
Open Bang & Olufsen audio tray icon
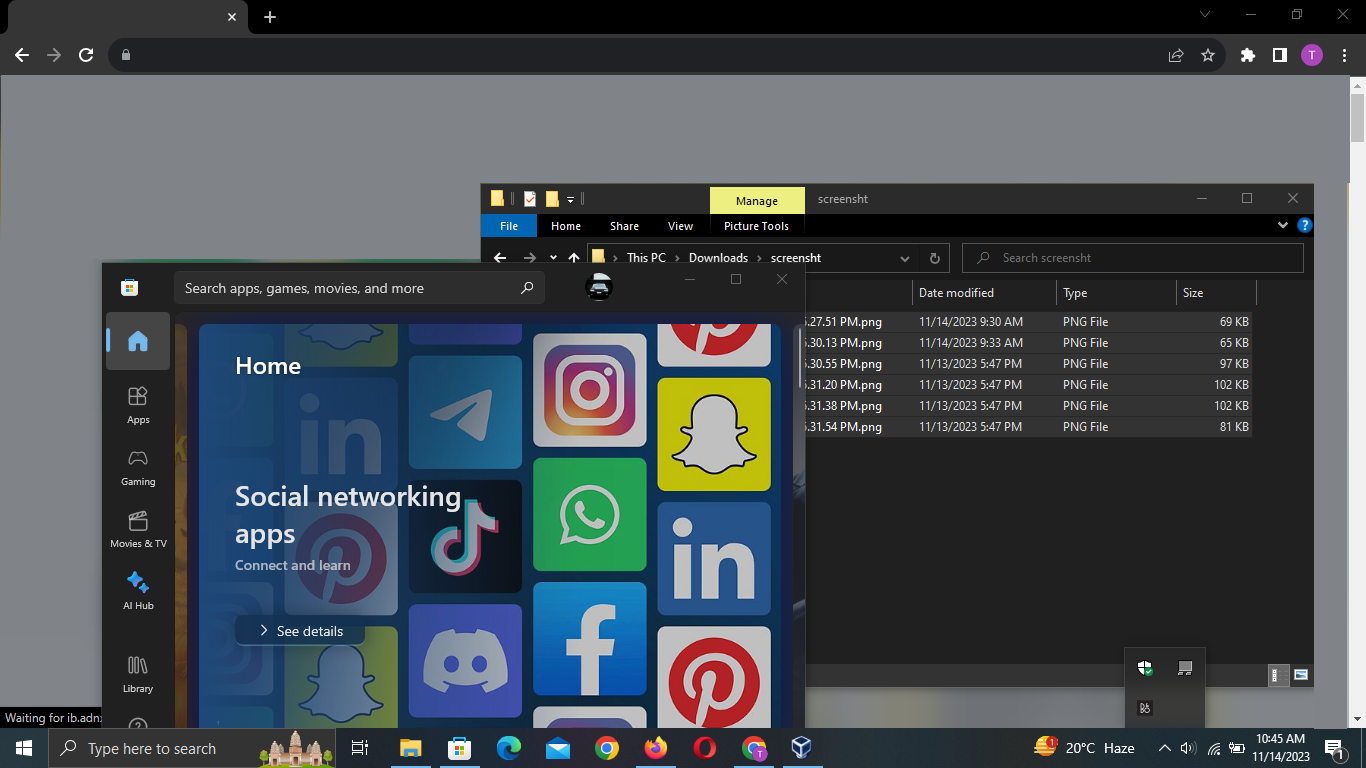(1145, 708)
